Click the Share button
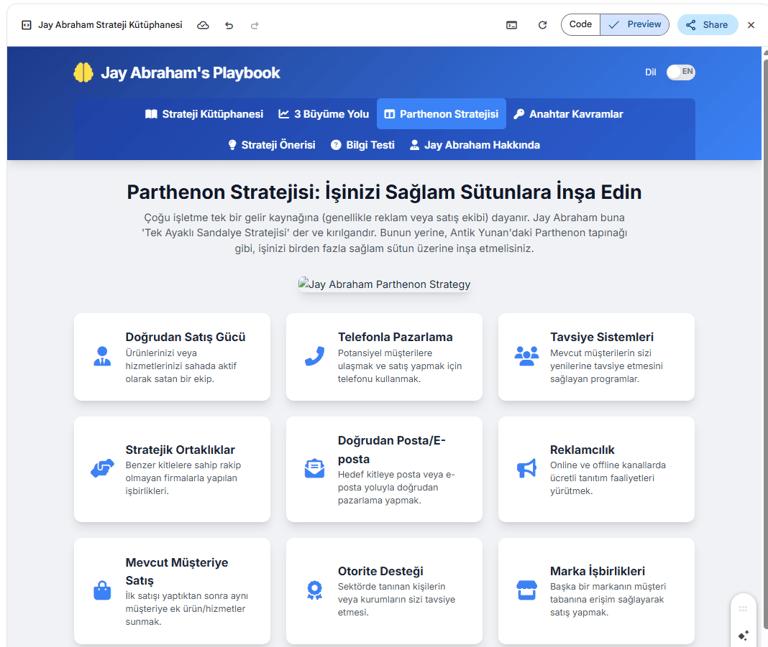 point(707,25)
